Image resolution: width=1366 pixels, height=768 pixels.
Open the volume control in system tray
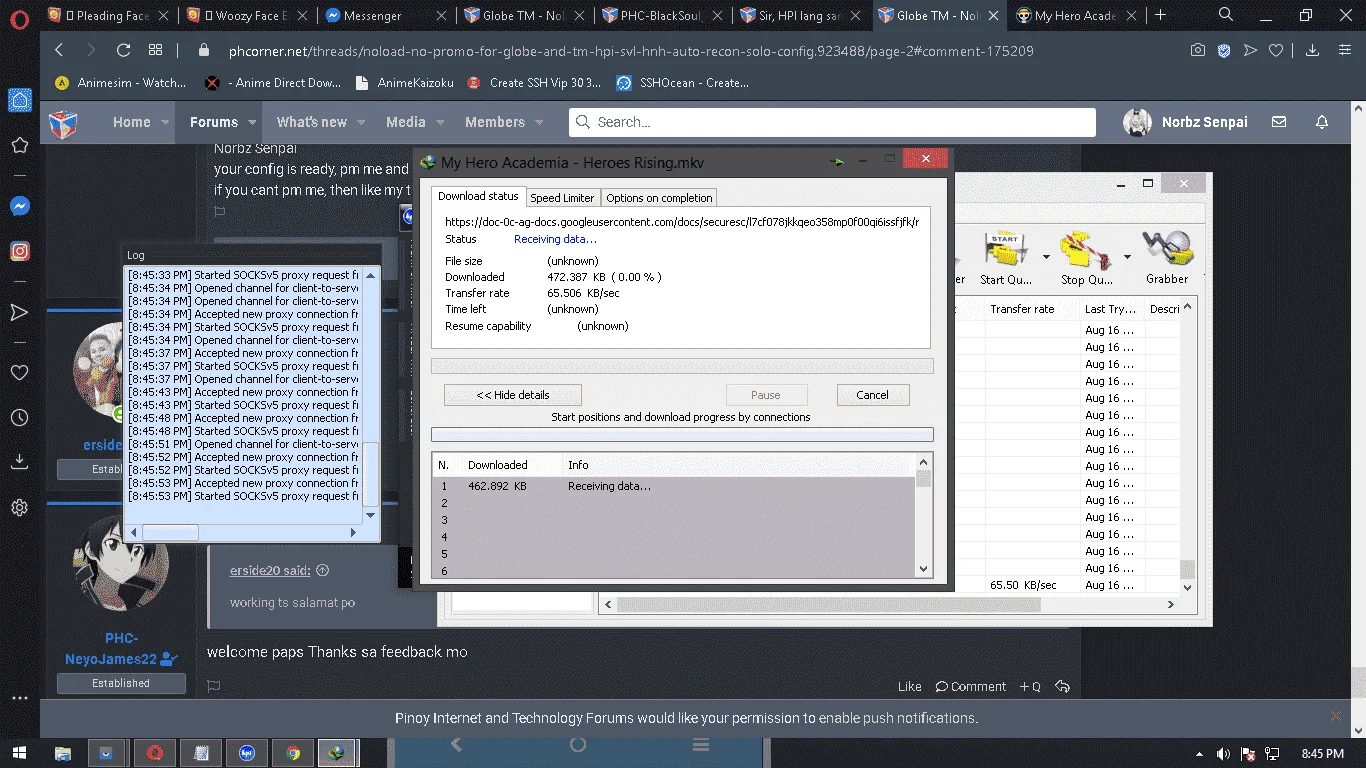click(x=1223, y=753)
